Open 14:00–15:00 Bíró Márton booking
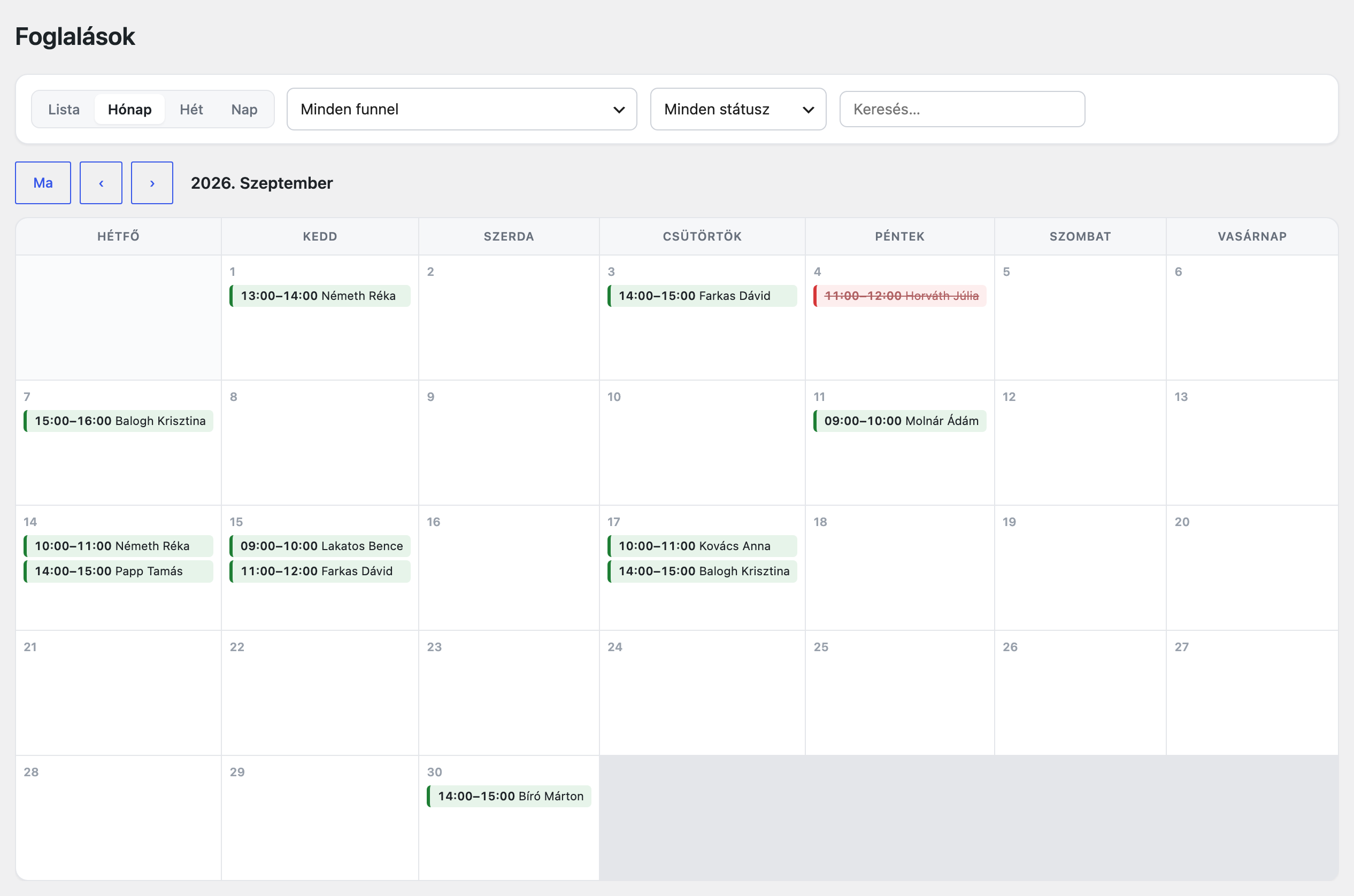The image size is (1354, 896). pyautogui.click(x=509, y=797)
